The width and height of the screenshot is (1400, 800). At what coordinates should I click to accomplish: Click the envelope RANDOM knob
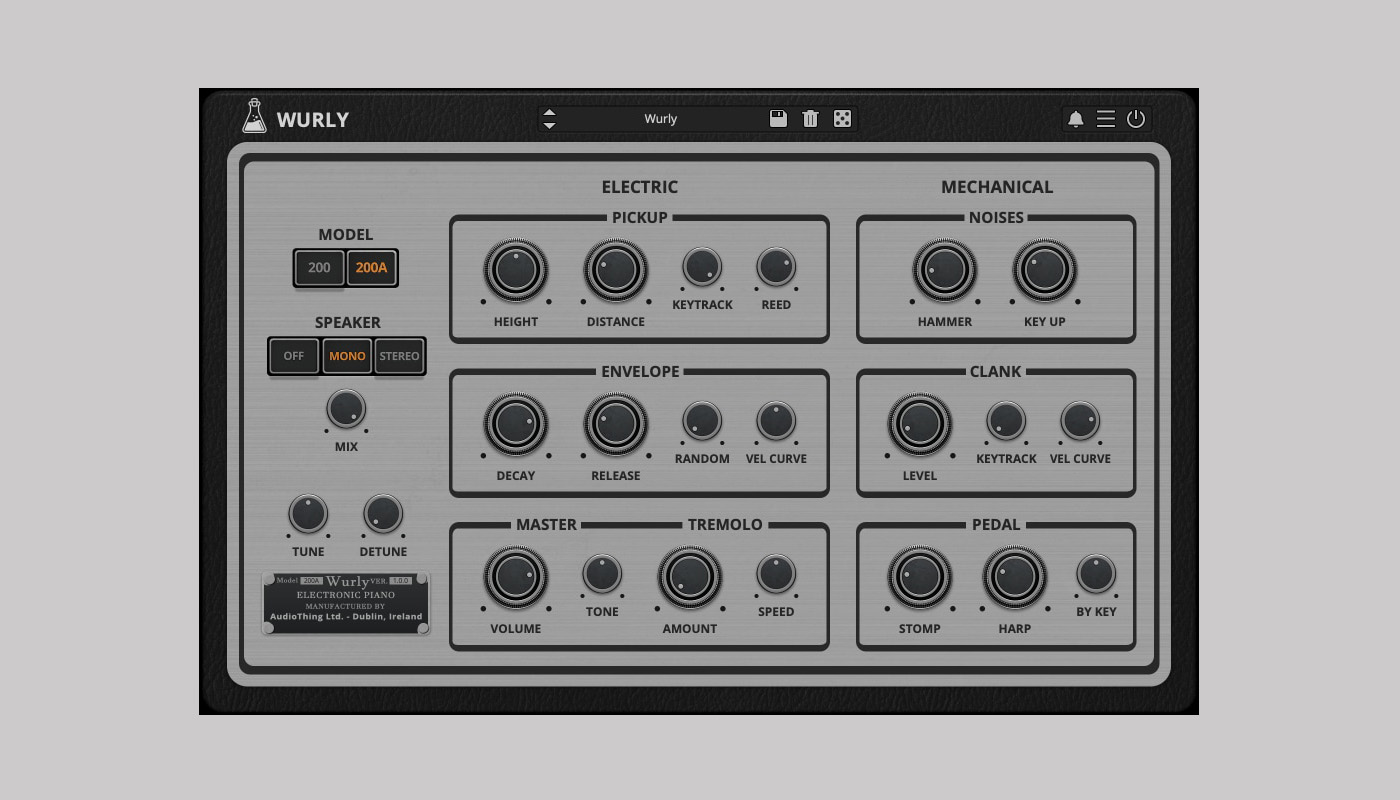(702, 421)
